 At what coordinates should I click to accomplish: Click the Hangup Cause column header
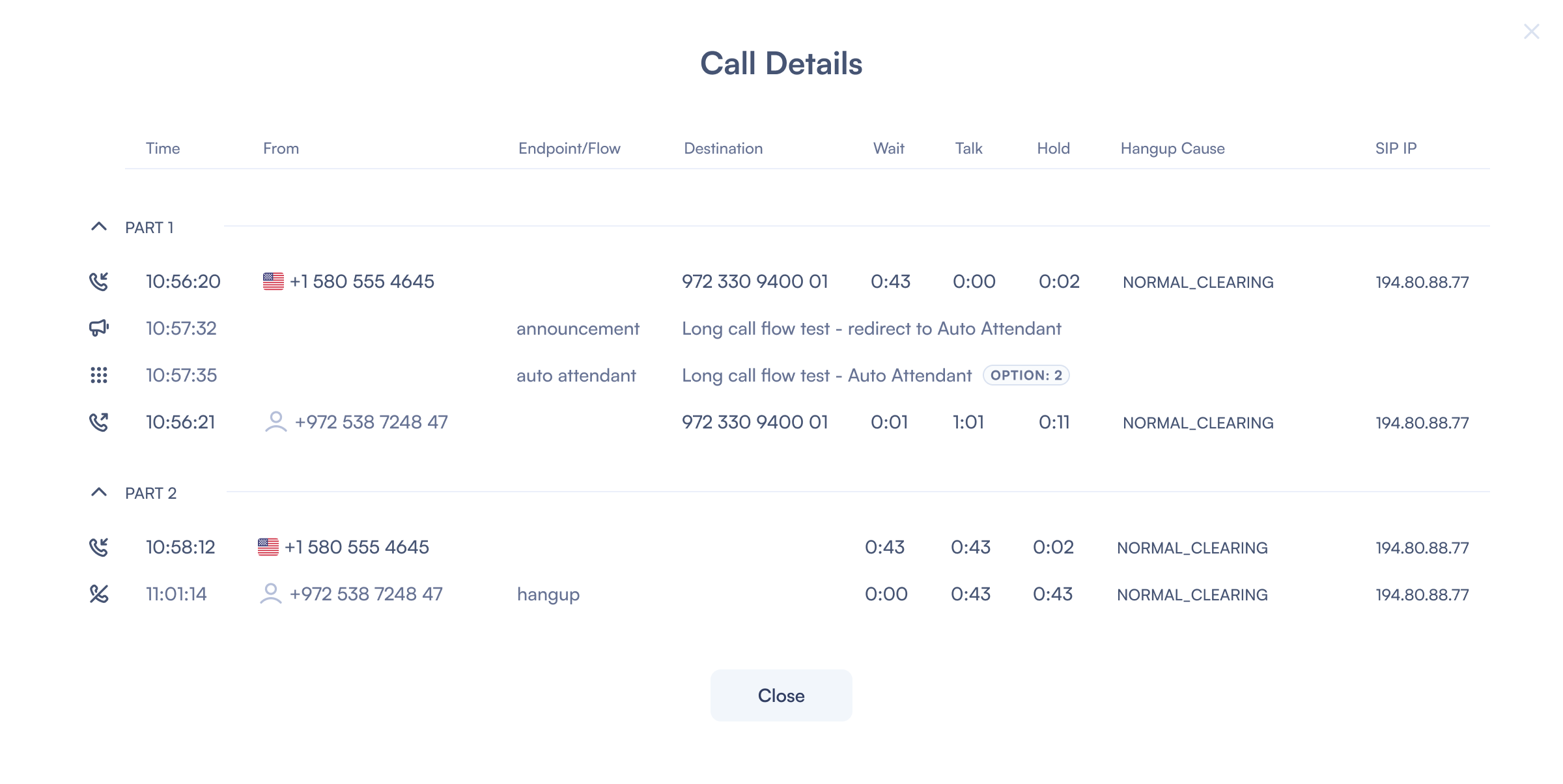click(1172, 148)
